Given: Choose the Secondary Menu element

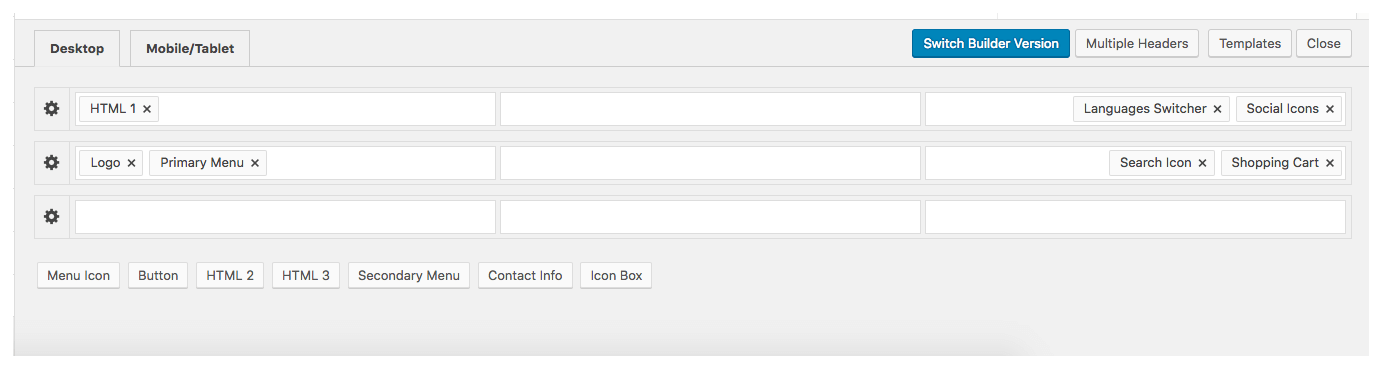Looking at the screenshot, I should coord(409,276).
